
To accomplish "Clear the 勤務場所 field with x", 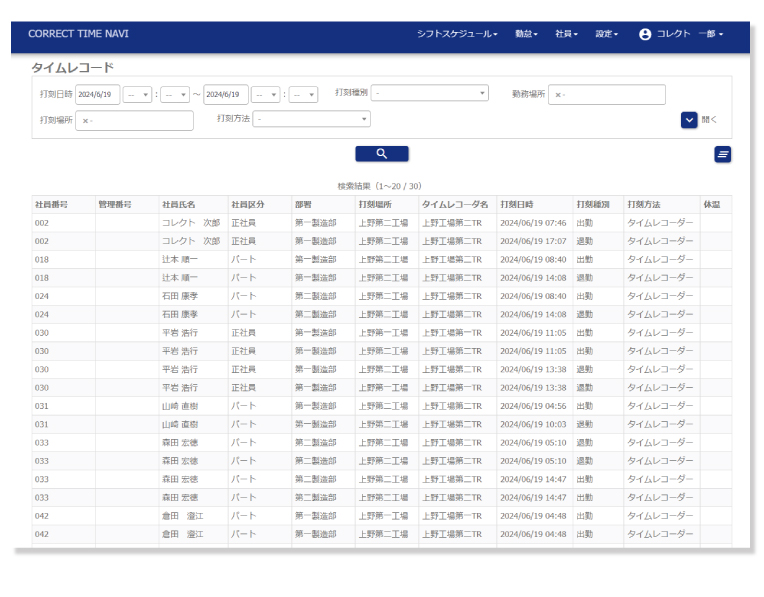I will [558, 95].
